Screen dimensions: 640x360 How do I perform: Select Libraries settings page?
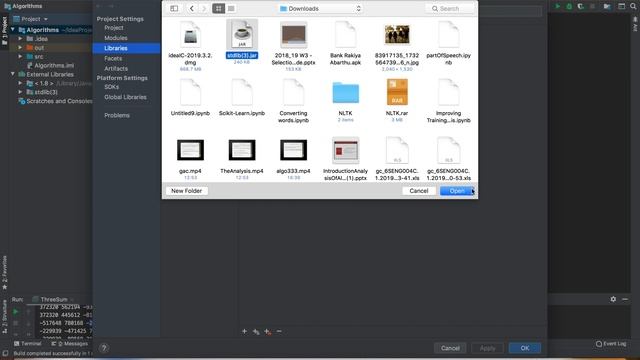(127, 48)
